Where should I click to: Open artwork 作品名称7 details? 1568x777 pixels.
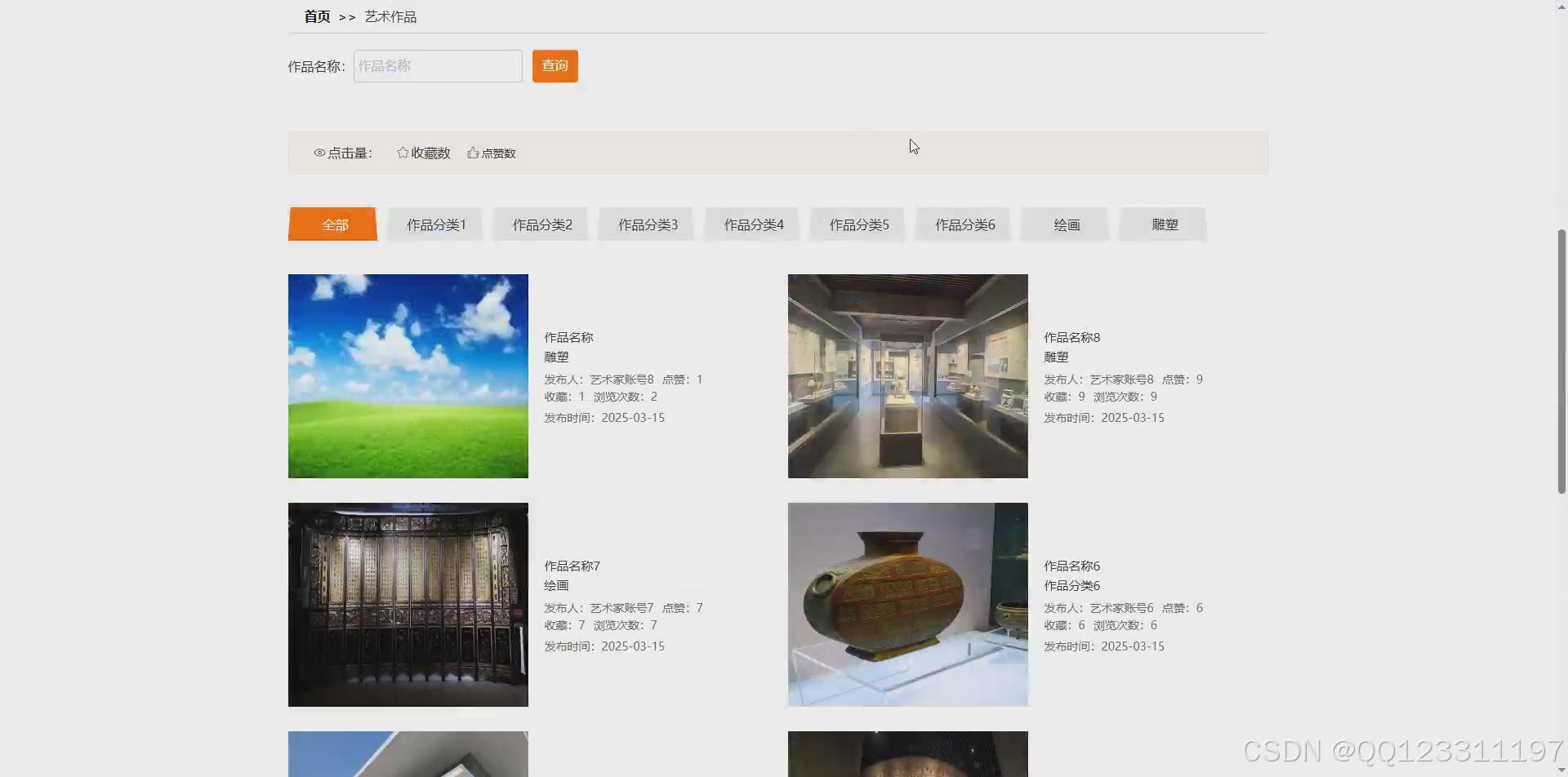pyautogui.click(x=572, y=566)
